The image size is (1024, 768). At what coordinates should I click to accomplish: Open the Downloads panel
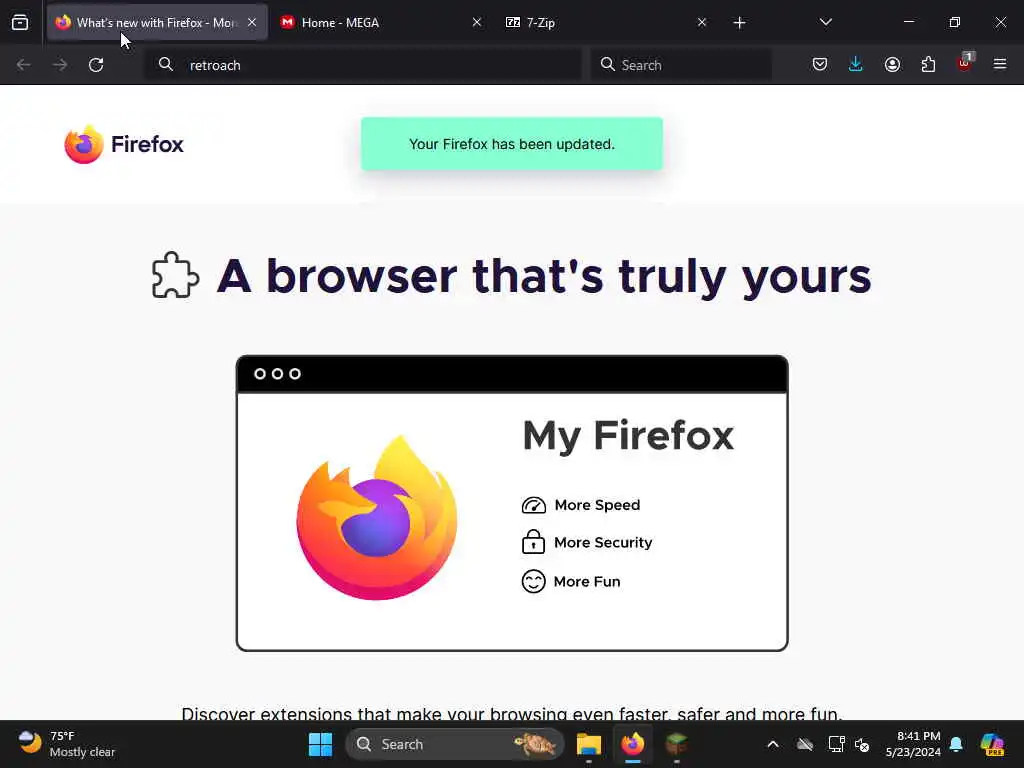[x=856, y=64]
